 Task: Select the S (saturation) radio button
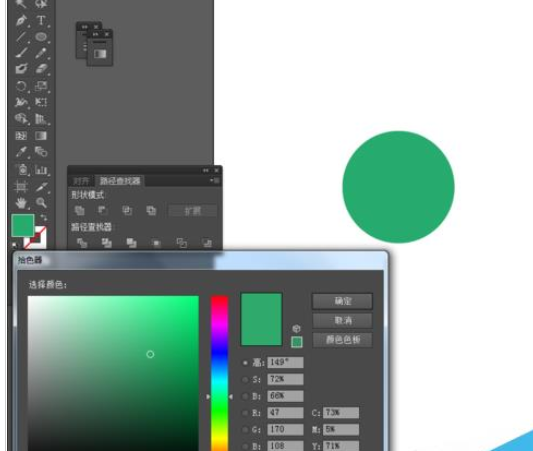click(x=245, y=379)
